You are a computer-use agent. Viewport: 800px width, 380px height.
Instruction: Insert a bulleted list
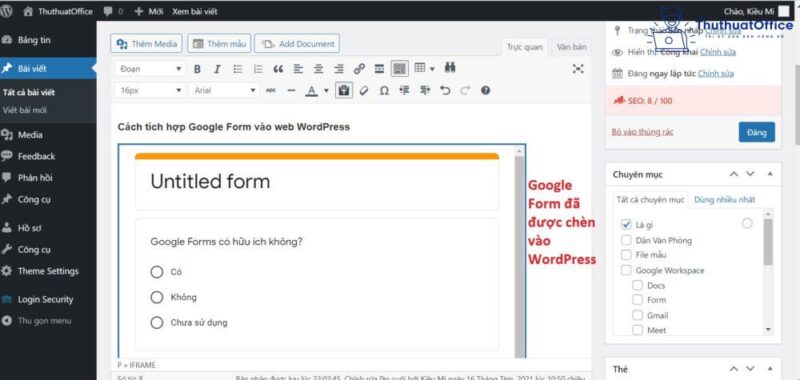coord(238,69)
